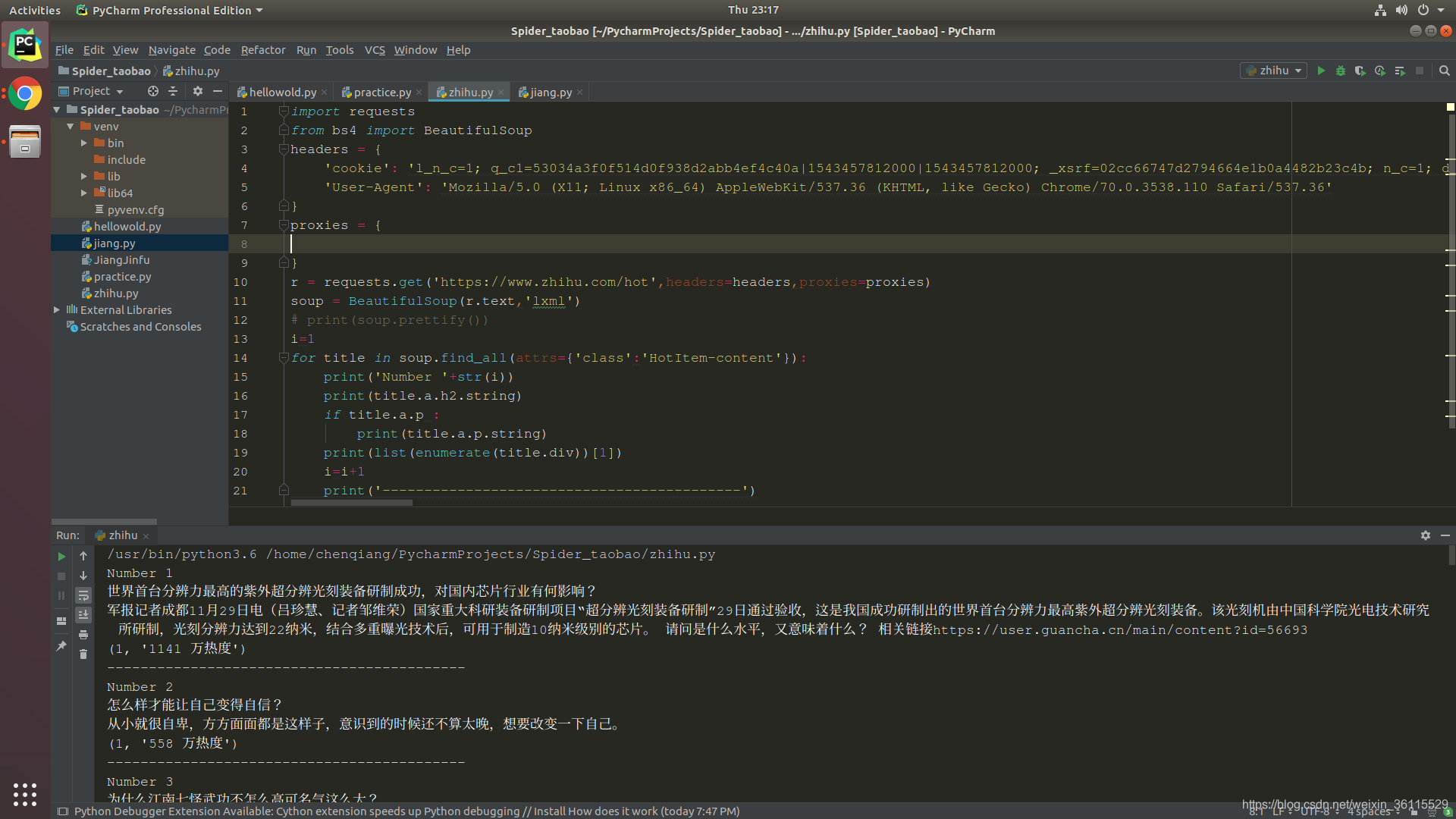Screen dimensions: 1456x819
Task: Show Applications grid in the dock
Action: [x=25, y=794]
